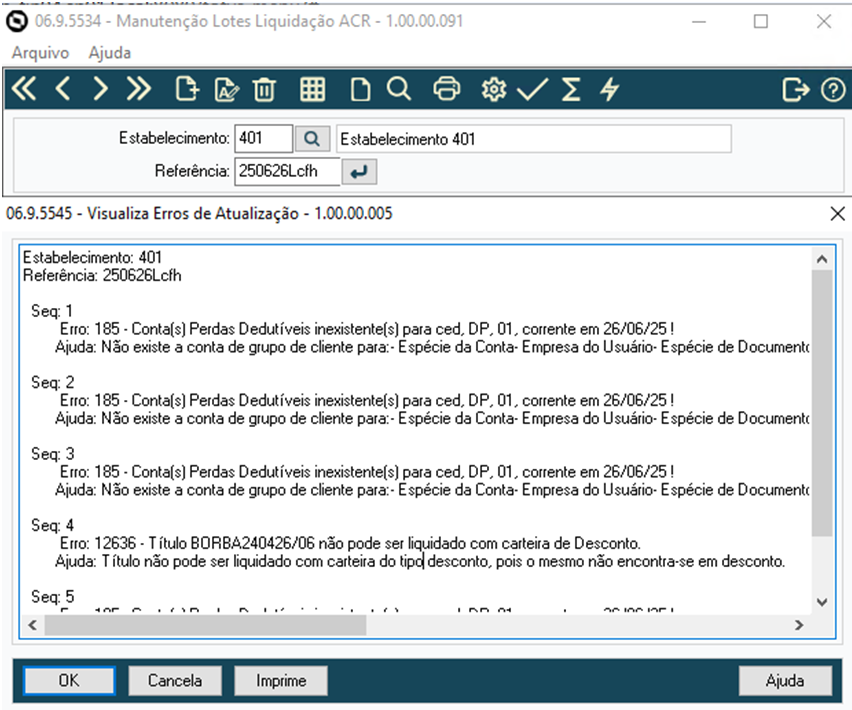The height and width of the screenshot is (710, 852).
Task: Confirm Referência with the enter arrow button
Action: (360, 171)
